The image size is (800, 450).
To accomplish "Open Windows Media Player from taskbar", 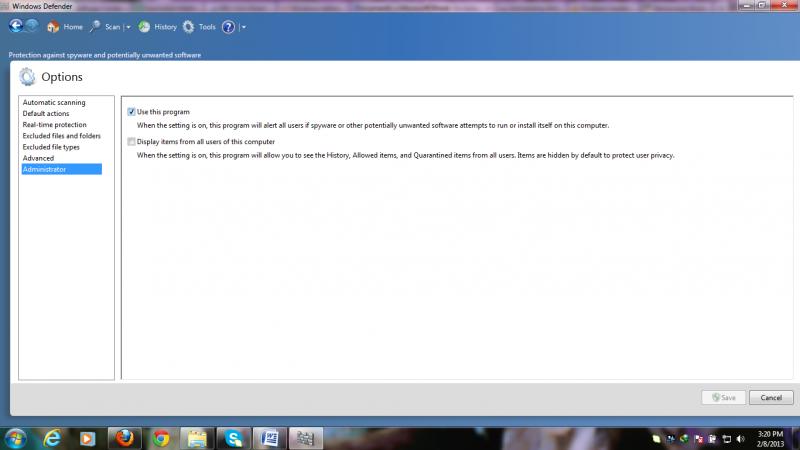I will coord(87,439).
